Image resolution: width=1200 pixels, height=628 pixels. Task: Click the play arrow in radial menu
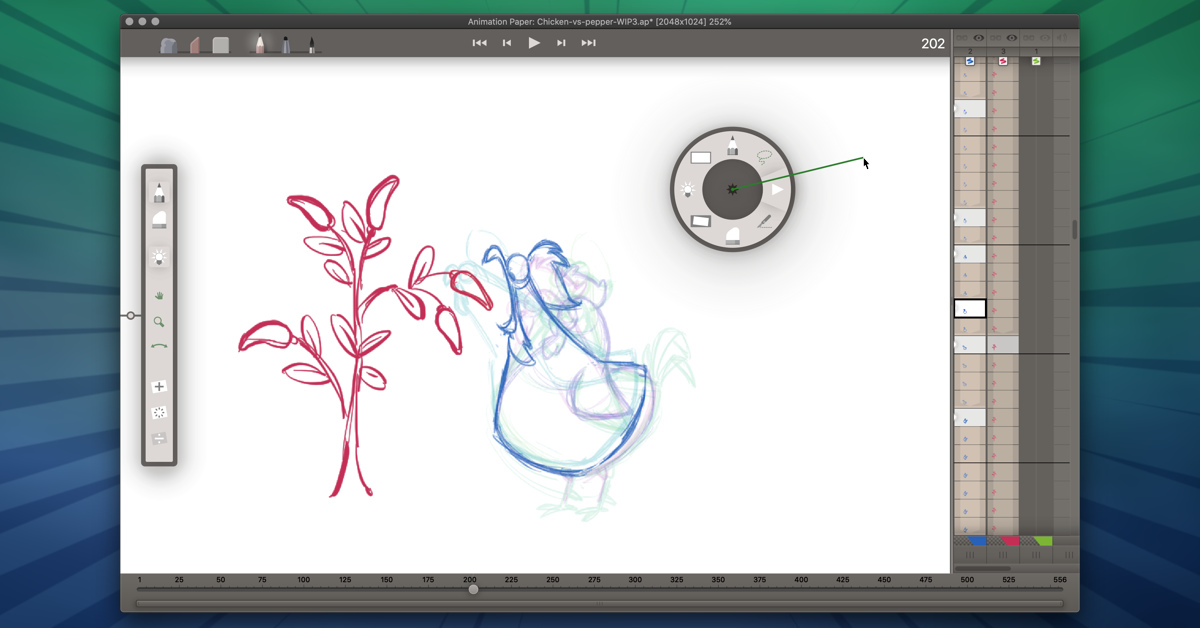click(776, 189)
